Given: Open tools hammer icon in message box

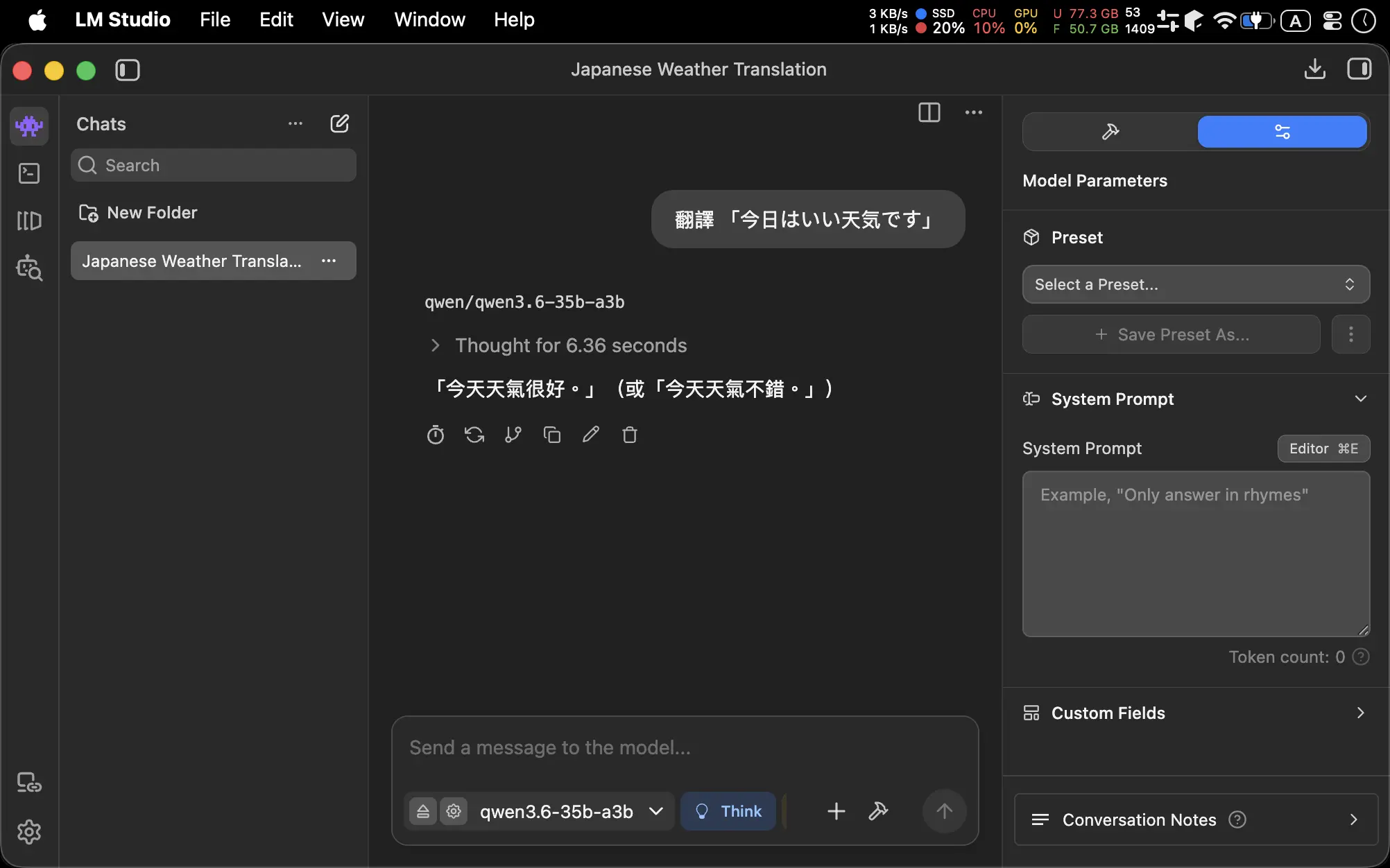Looking at the screenshot, I should click(x=878, y=811).
